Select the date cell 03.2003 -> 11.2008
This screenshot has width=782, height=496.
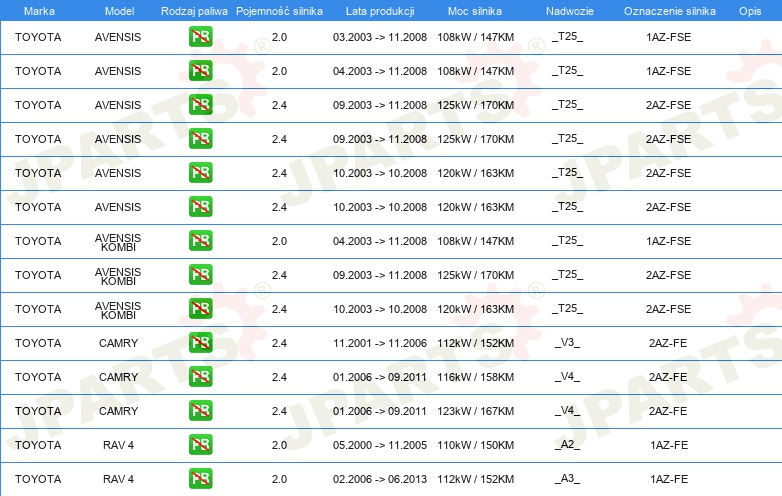tap(380, 37)
